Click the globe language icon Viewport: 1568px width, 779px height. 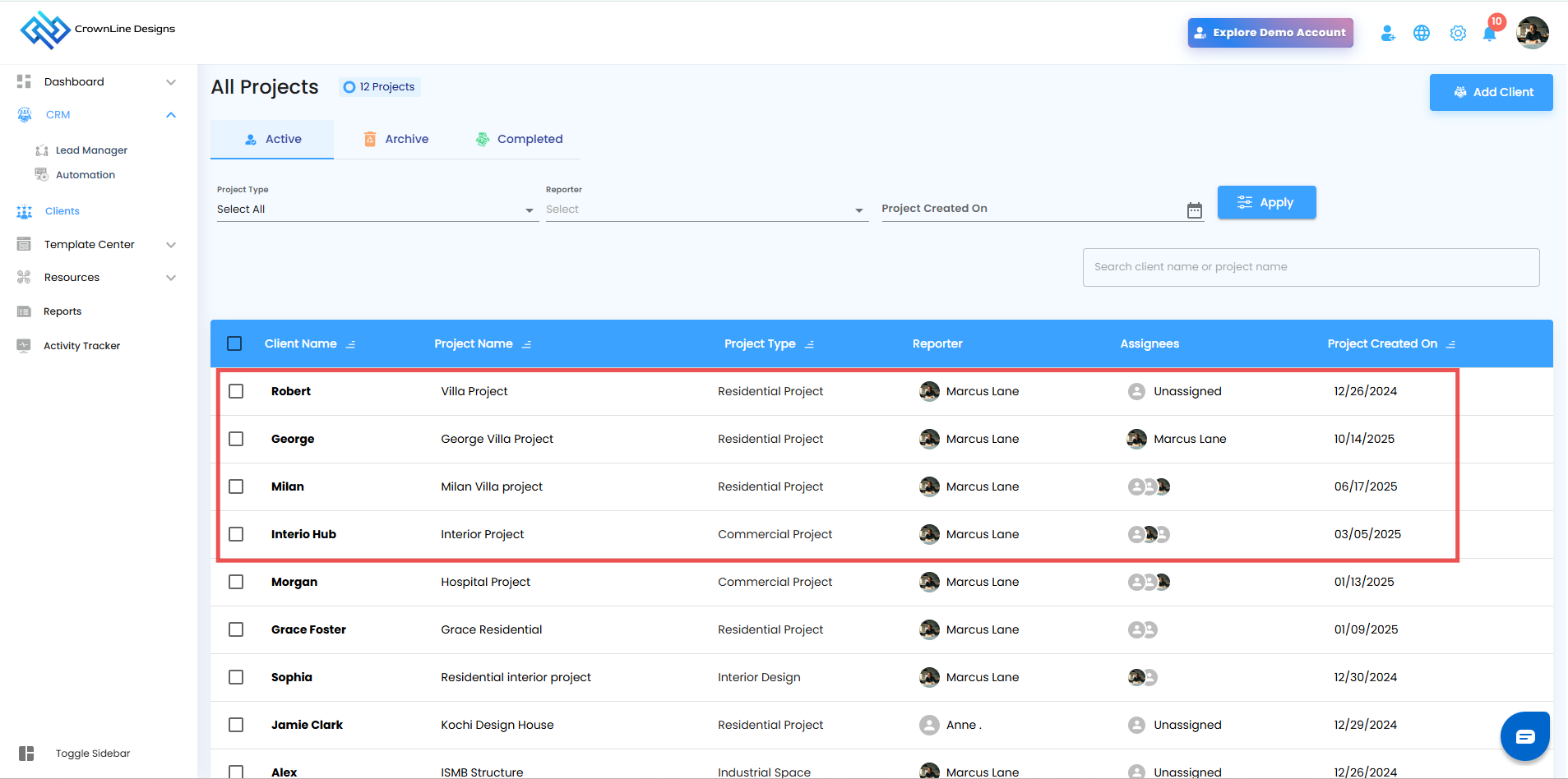tap(1422, 34)
